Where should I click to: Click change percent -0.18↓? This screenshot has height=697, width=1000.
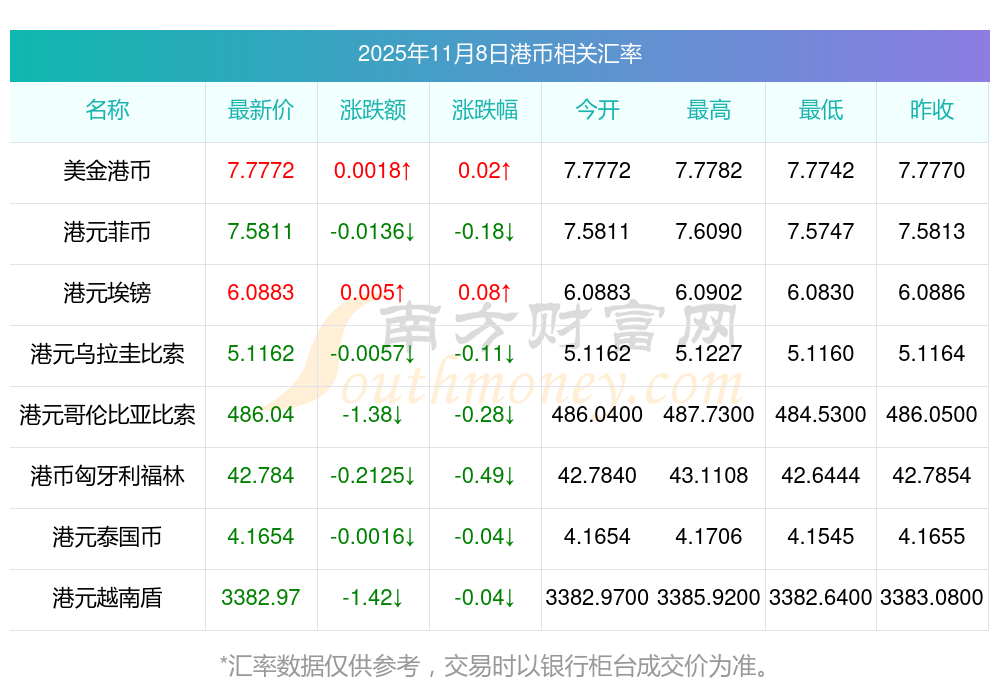coord(485,232)
